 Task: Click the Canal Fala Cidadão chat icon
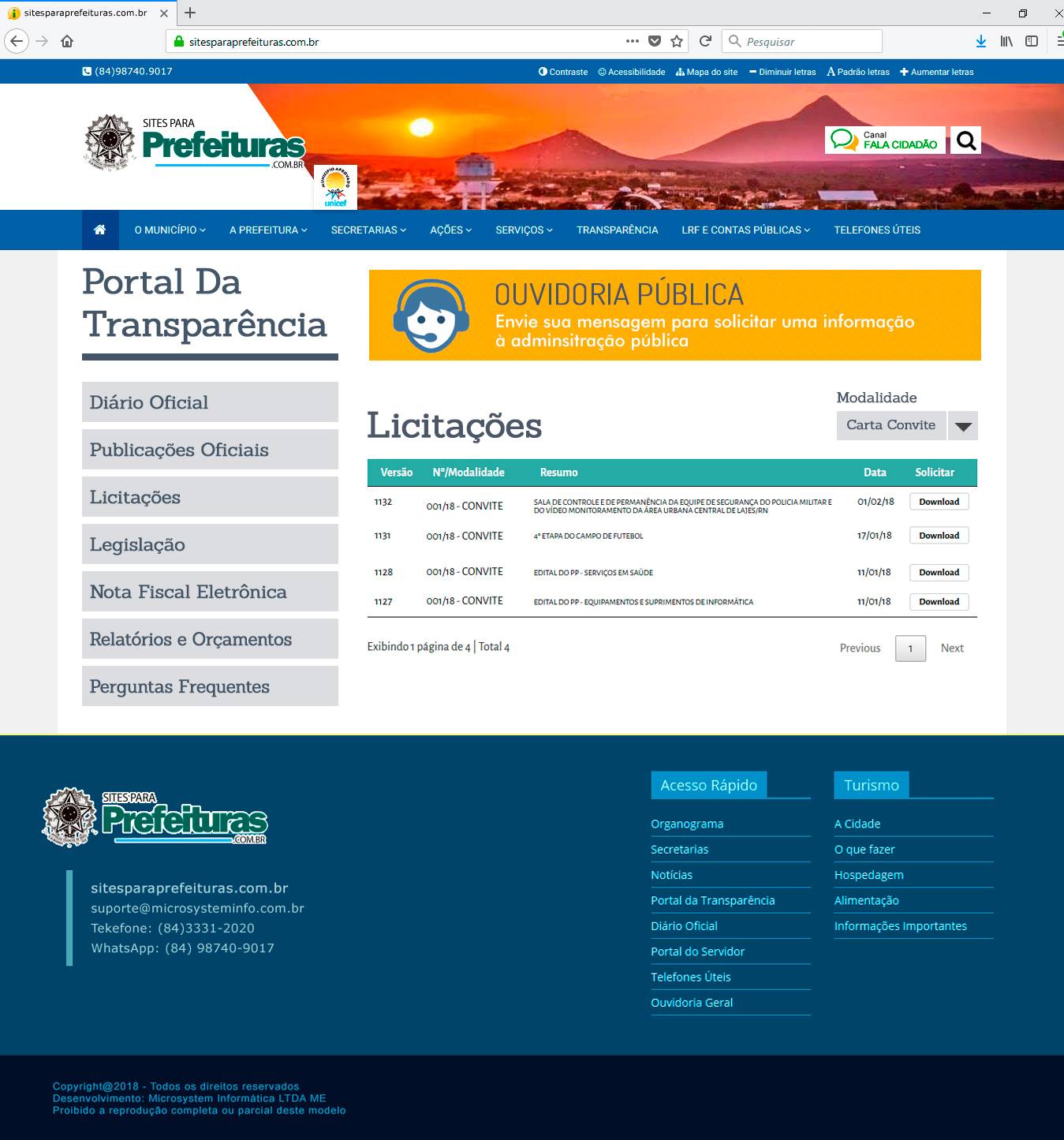[x=844, y=140]
